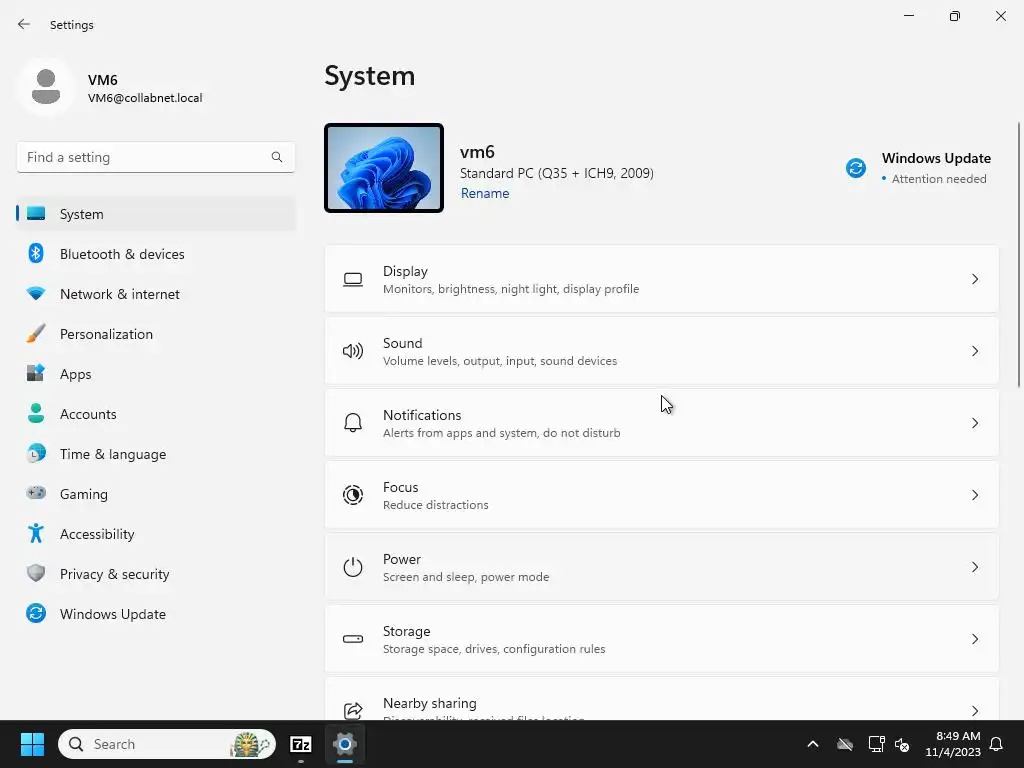Click the Nearby sharing share icon
The width and height of the screenshot is (1024, 768).
coord(353,711)
